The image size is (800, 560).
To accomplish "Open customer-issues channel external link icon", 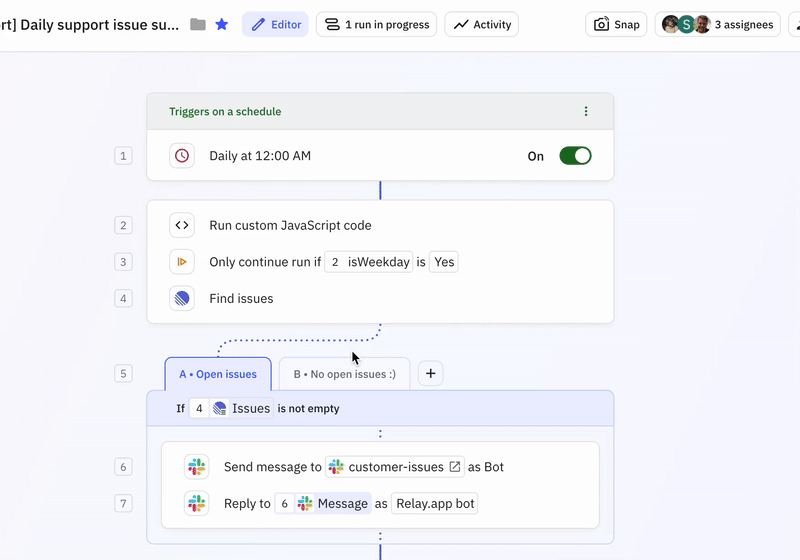I will [x=455, y=467].
